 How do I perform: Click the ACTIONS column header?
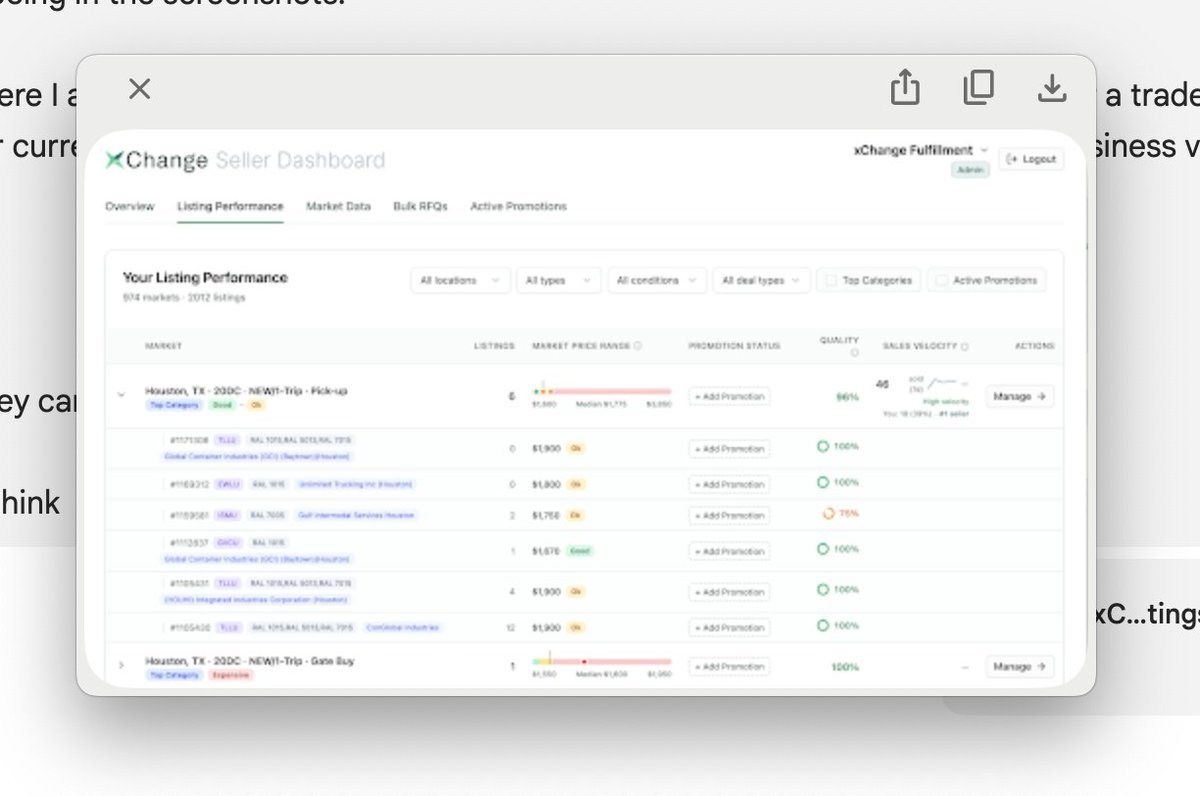click(1034, 346)
